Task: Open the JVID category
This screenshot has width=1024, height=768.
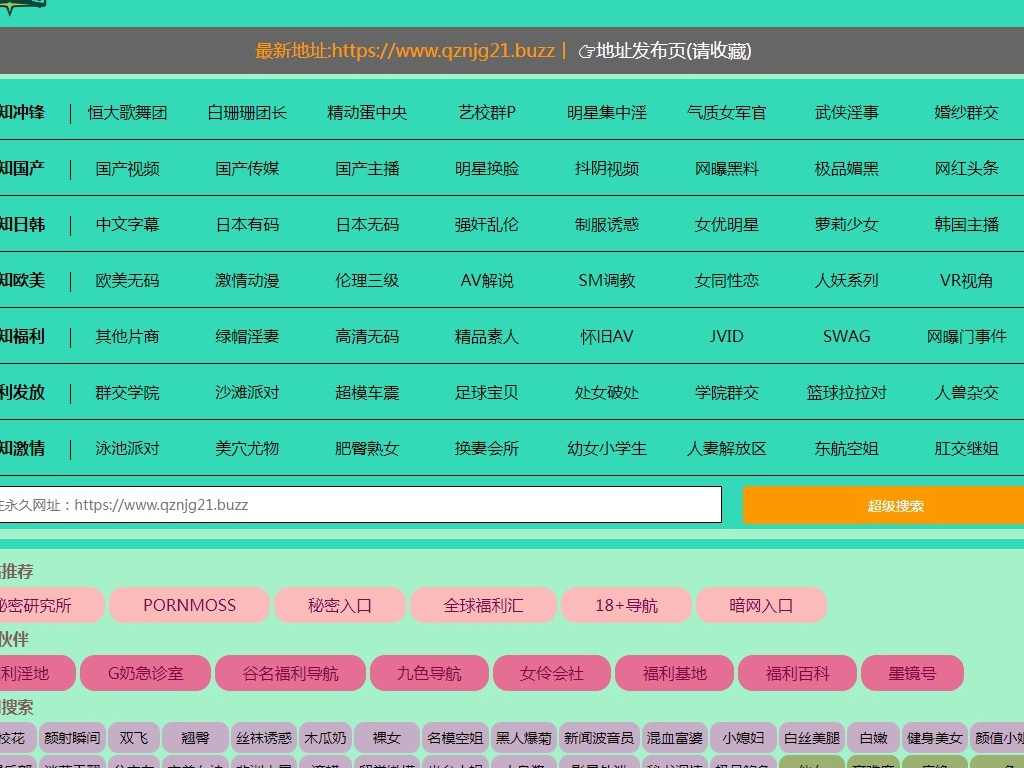Action: tap(726, 337)
